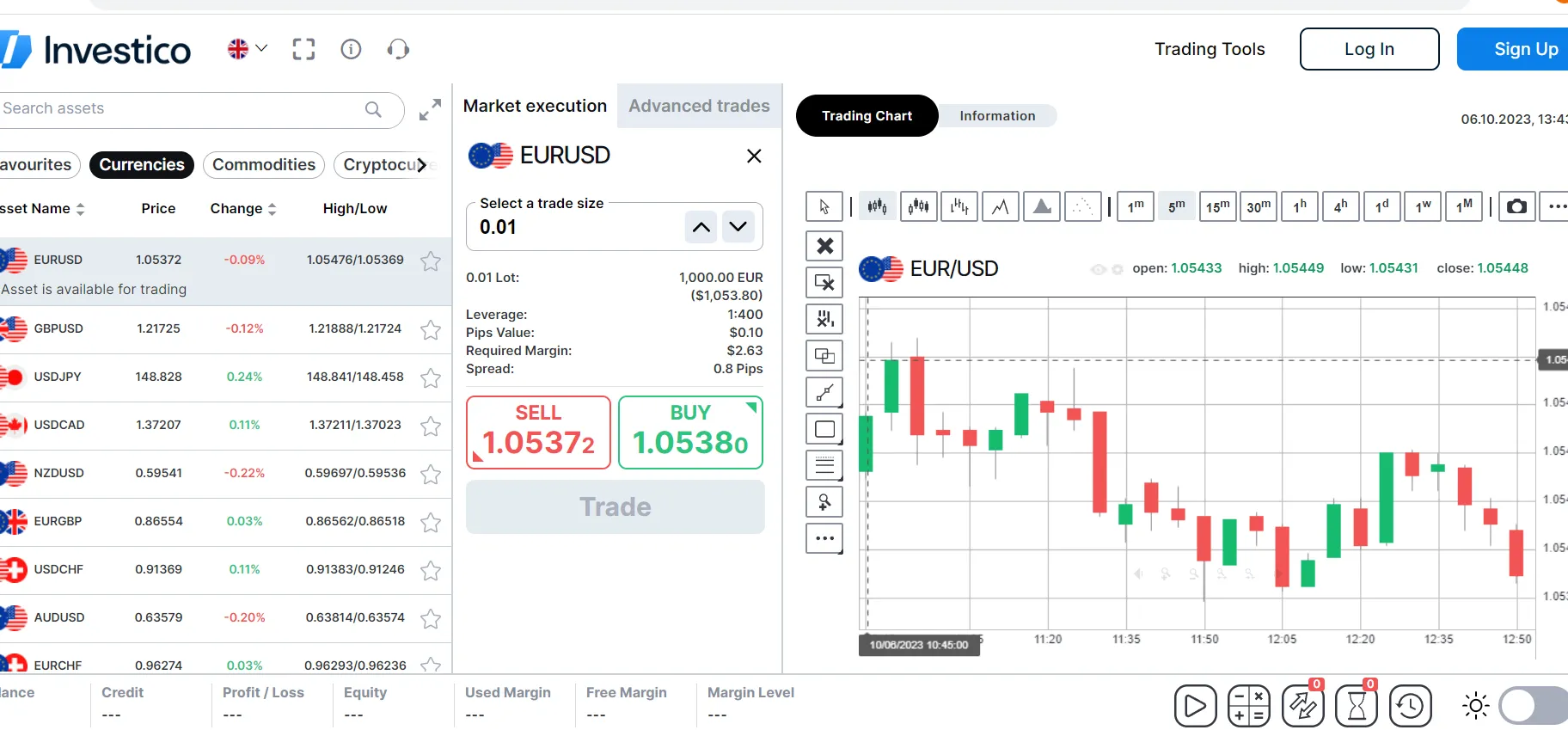Click the Trade button

(616, 507)
